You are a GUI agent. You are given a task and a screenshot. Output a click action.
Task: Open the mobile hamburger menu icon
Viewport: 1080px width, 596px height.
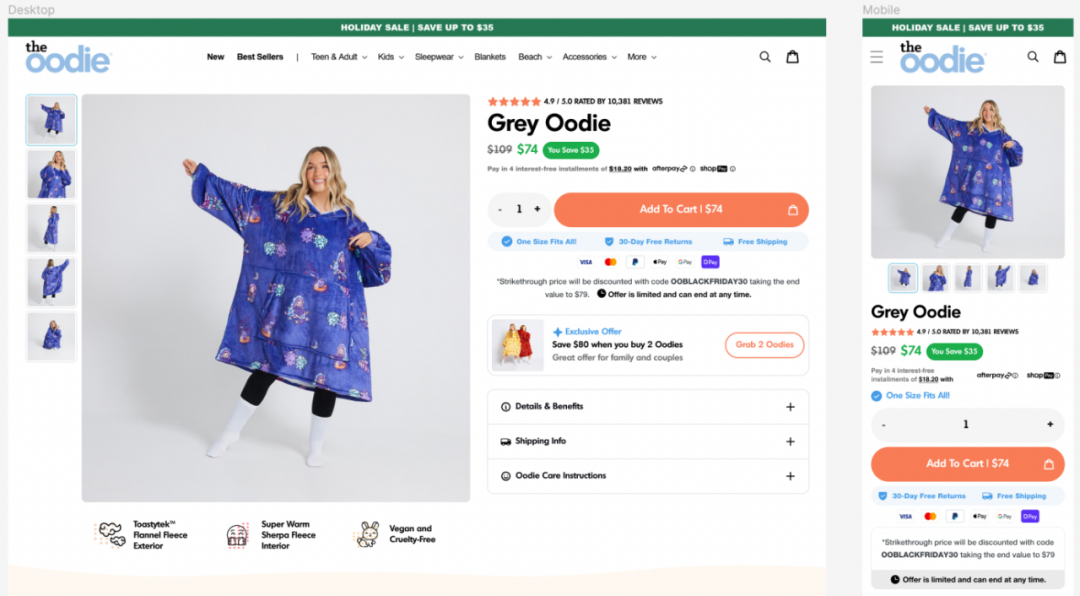pyautogui.click(x=876, y=56)
